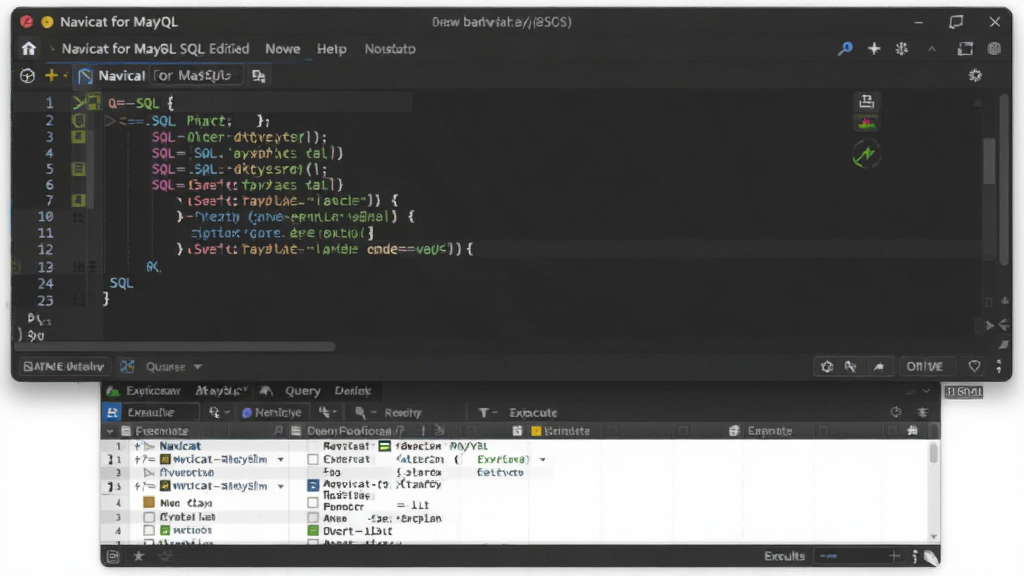The height and width of the screenshot is (576, 1024).
Task: Click the Exacute filter item
Action: point(533,413)
